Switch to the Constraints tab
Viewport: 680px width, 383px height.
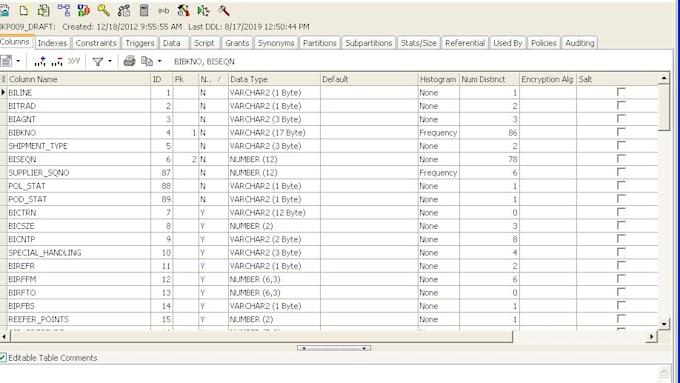(96, 43)
